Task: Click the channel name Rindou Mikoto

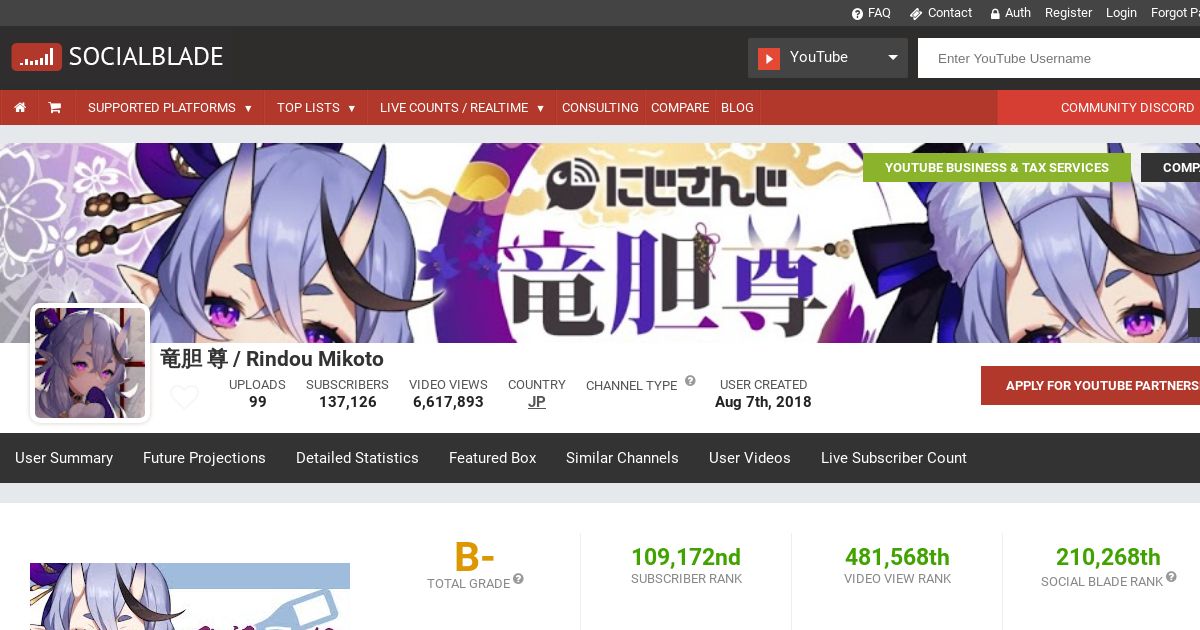Action: click(272, 359)
